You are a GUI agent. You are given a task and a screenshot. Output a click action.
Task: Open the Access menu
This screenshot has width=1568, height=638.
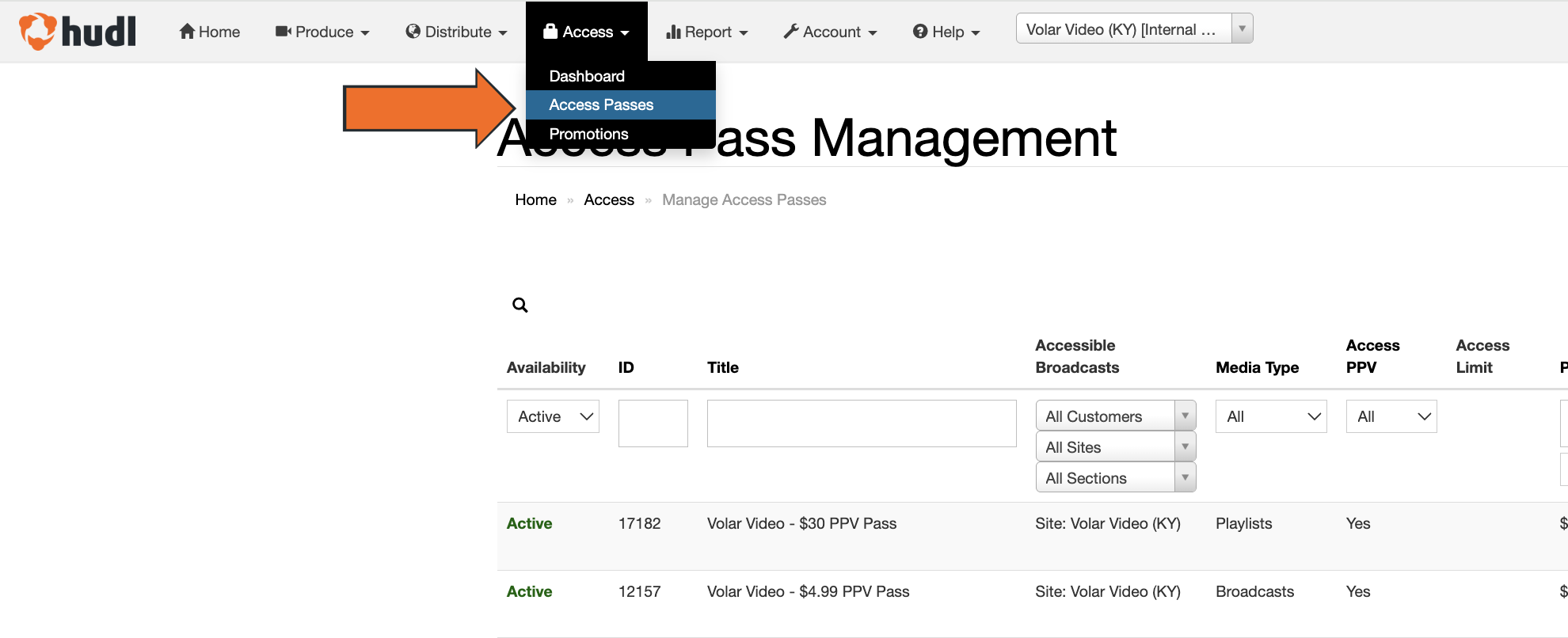click(x=586, y=32)
